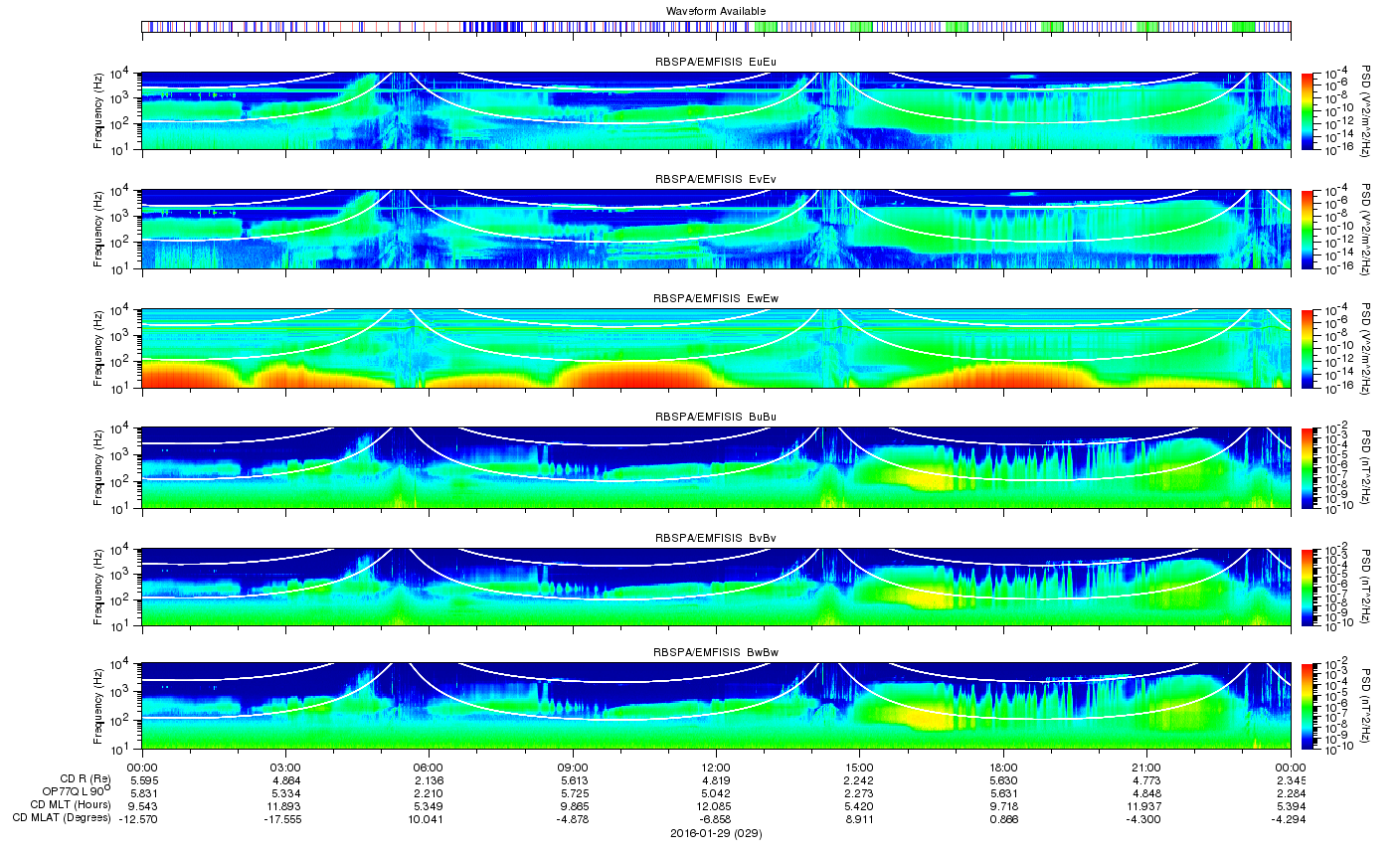Click the "15:00" time axis label

coord(860,768)
